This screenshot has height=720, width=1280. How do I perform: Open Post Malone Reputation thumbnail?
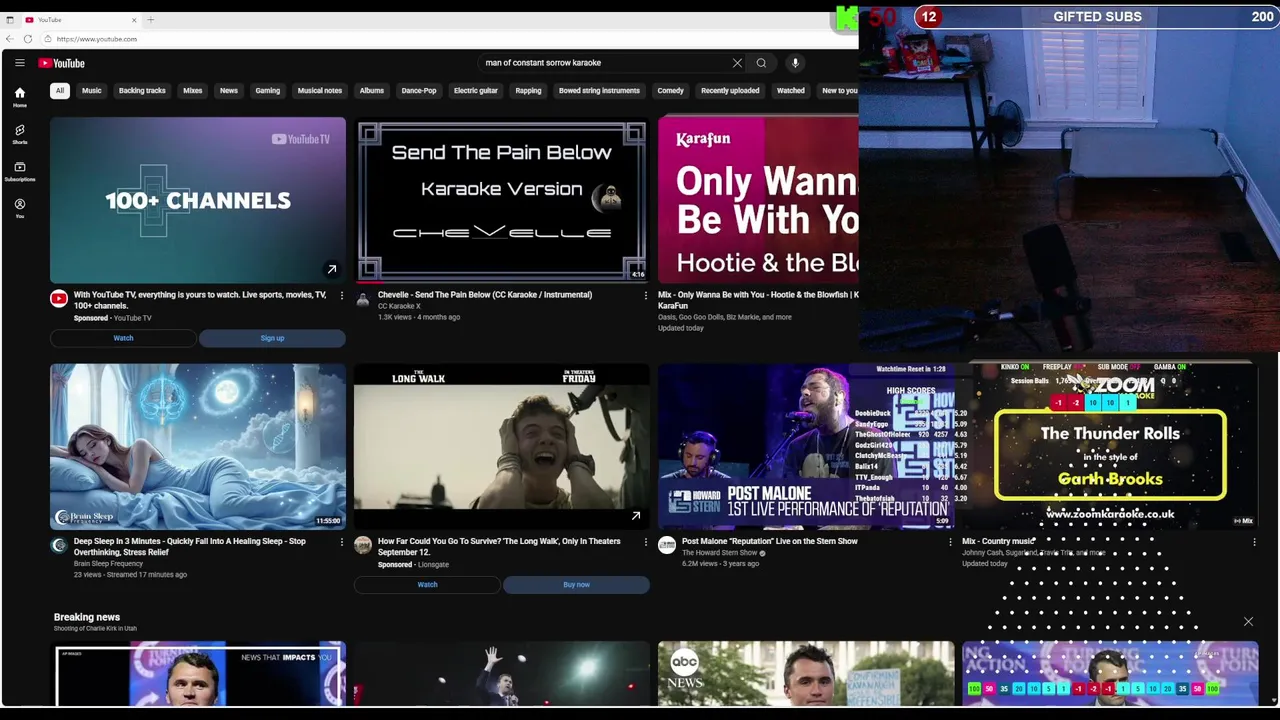click(x=806, y=446)
